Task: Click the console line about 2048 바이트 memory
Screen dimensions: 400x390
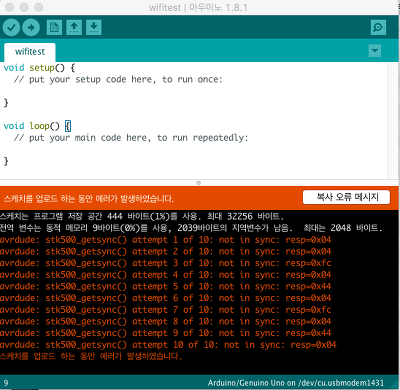Action: (x=191, y=228)
